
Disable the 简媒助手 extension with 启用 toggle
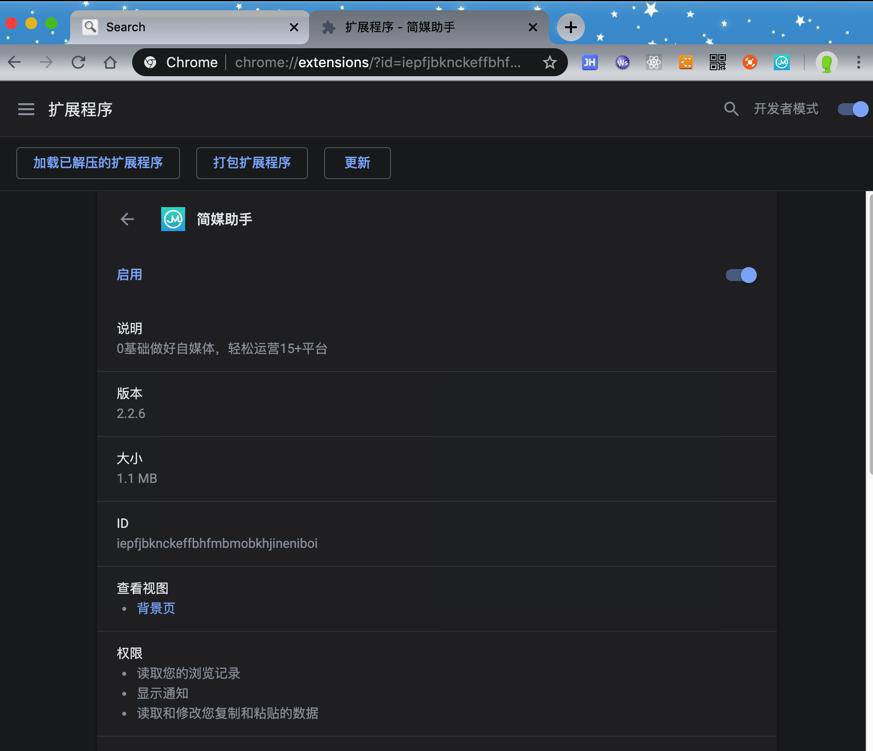point(741,275)
